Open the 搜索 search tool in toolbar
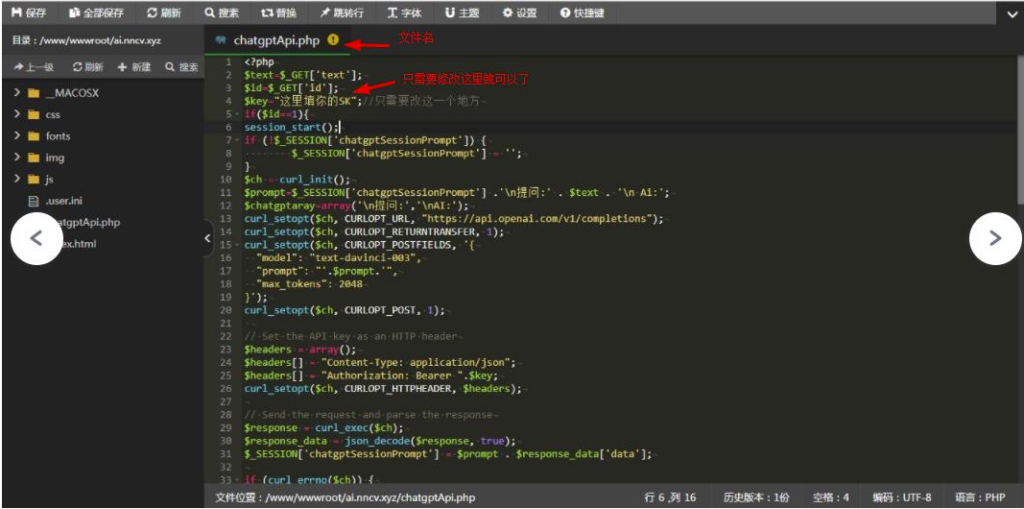 [x=222, y=13]
